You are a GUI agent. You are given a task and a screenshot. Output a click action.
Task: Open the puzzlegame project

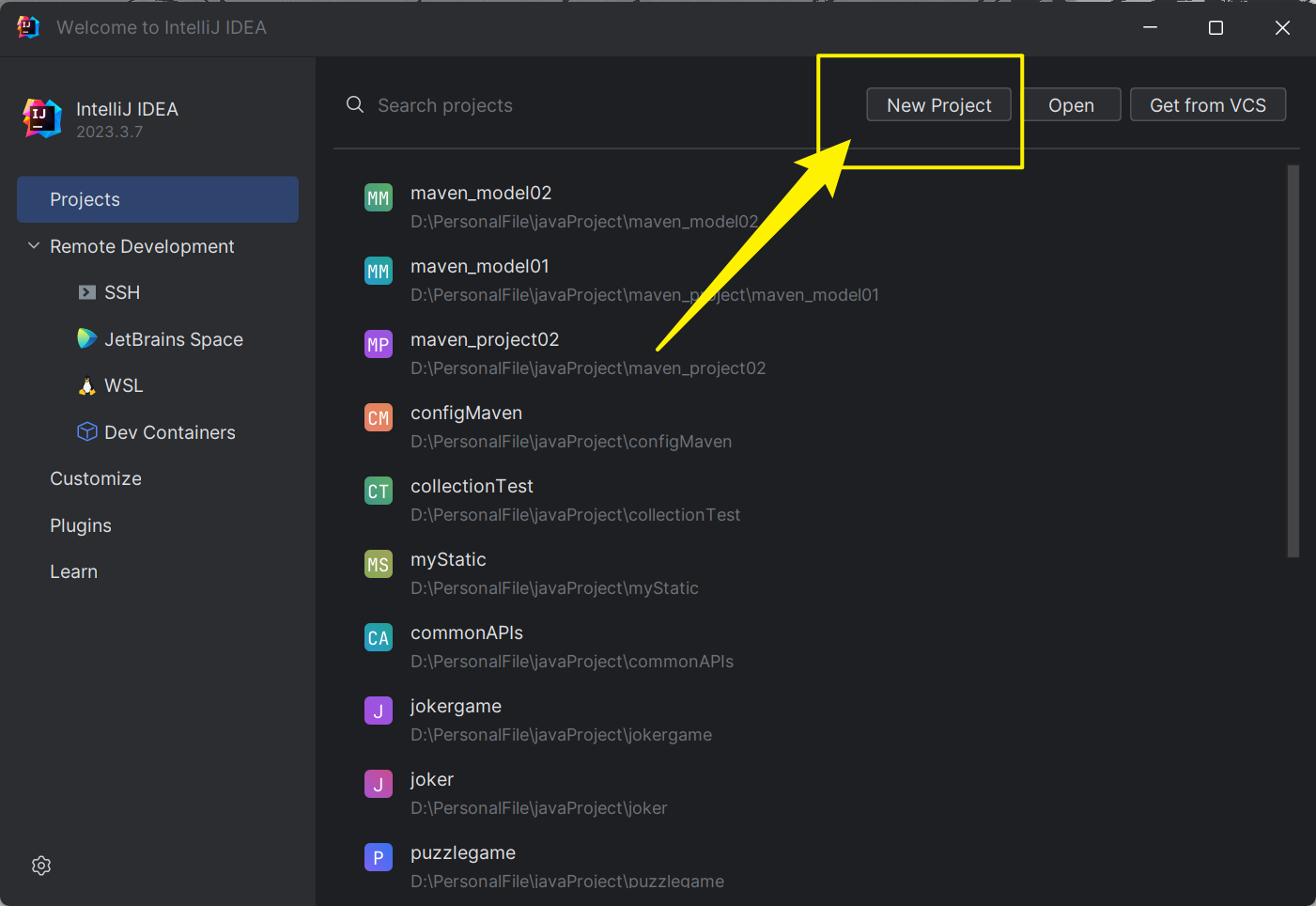pyautogui.click(x=463, y=852)
